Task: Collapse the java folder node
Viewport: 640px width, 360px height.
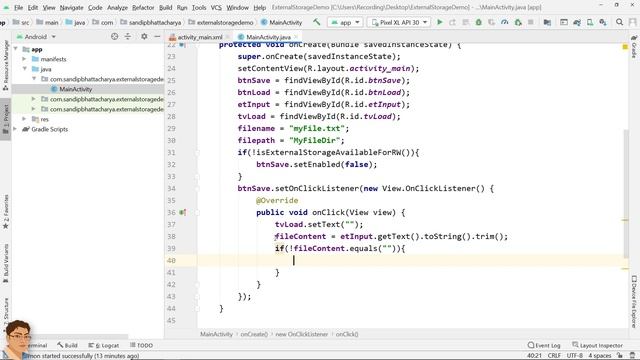Action: (24, 69)
